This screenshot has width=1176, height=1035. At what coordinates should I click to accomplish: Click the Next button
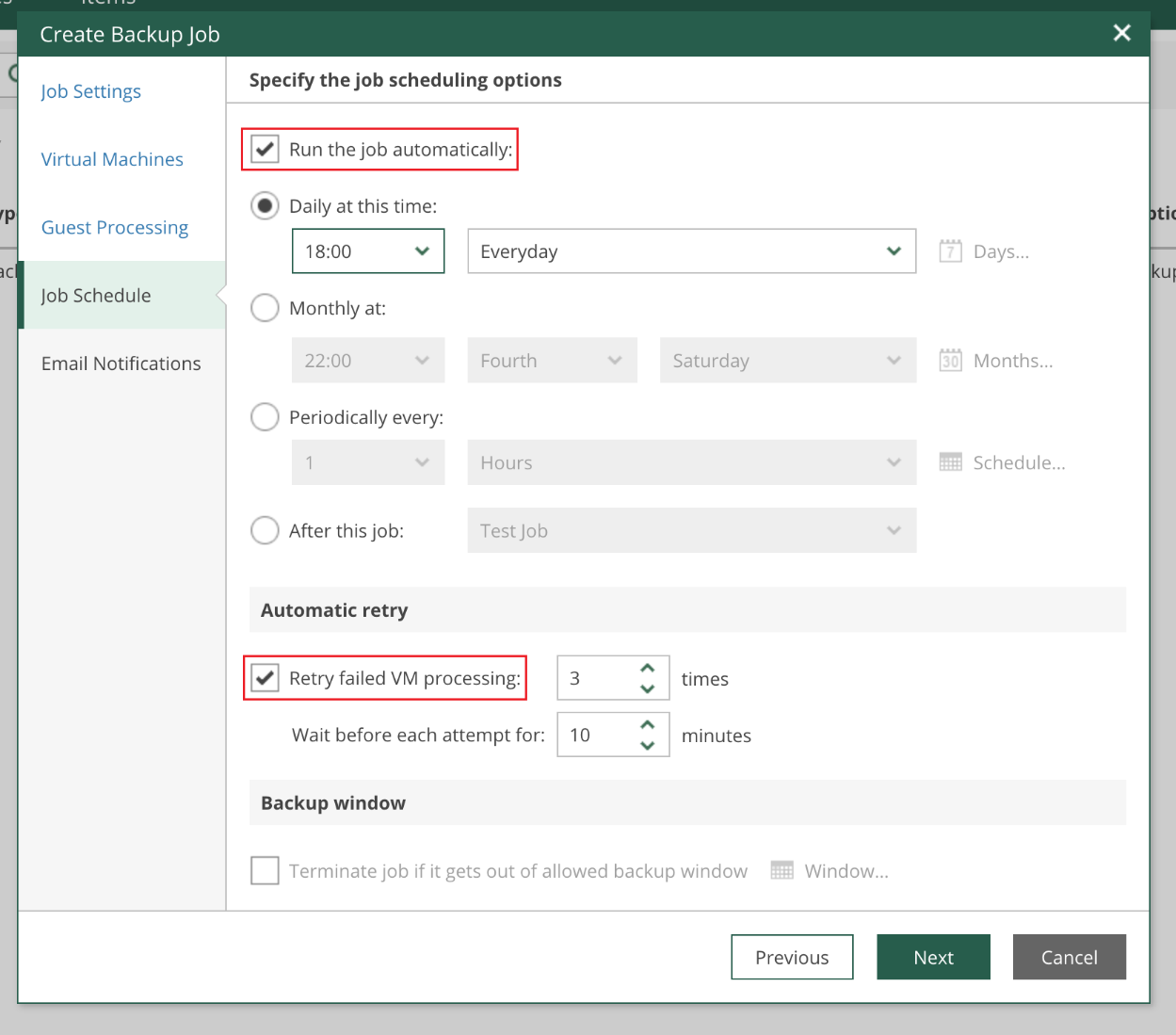tap(933, 957)
